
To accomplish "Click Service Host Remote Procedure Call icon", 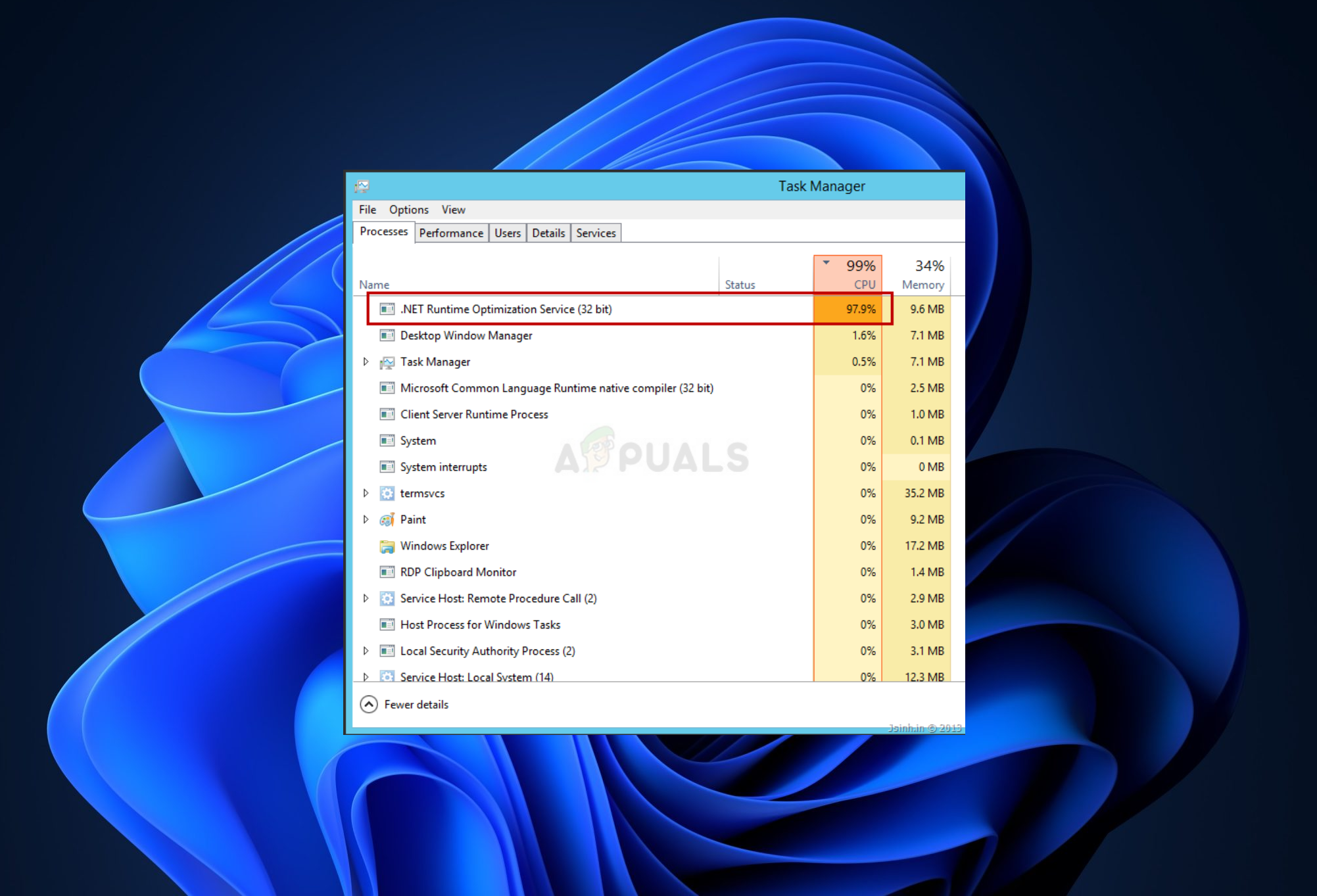I will point(387,598).
